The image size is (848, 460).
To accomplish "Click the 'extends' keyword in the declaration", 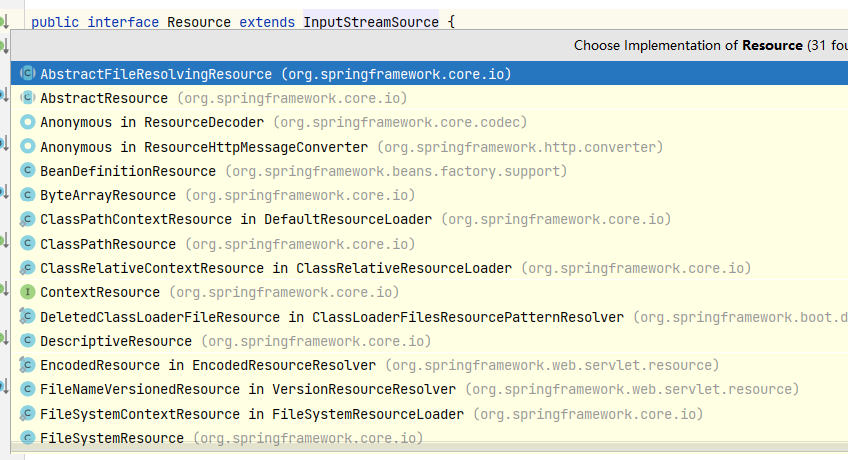I will tap(267, 22).
